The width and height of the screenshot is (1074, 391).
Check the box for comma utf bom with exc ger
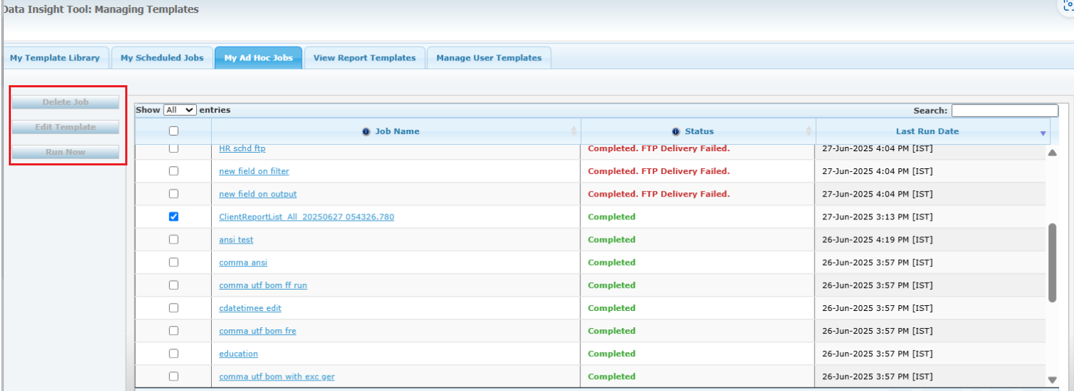[173, 376]
